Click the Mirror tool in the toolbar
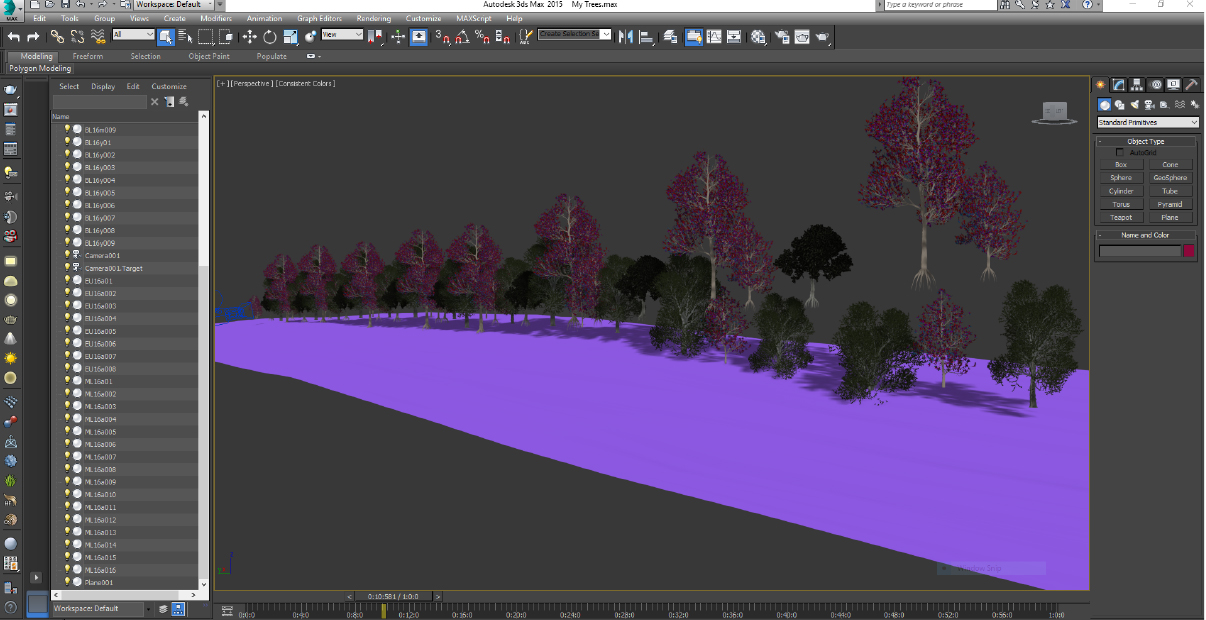Screen dimensions: 1206x620 tap(627, 37)
